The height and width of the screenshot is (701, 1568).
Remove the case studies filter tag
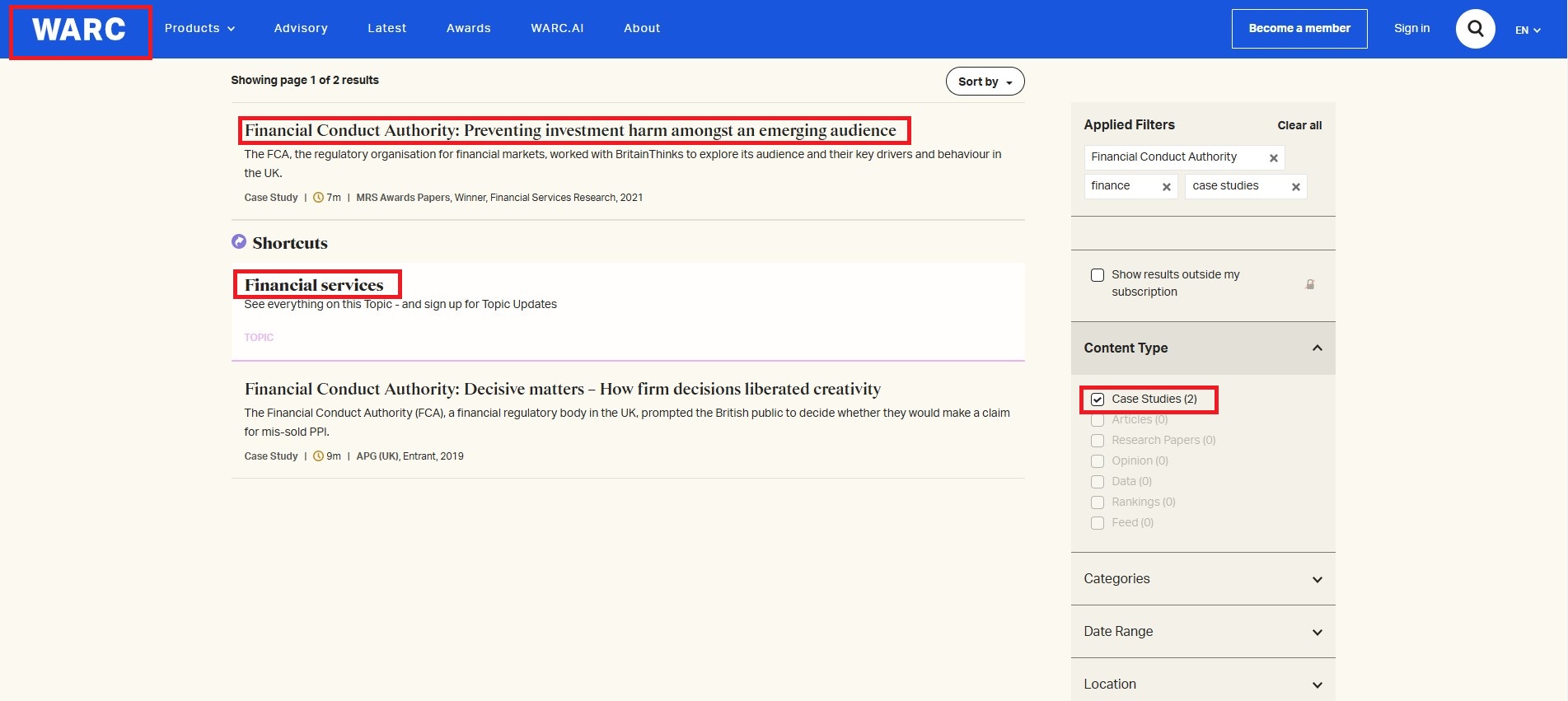pyautogui.click(x=1295, y=187)
